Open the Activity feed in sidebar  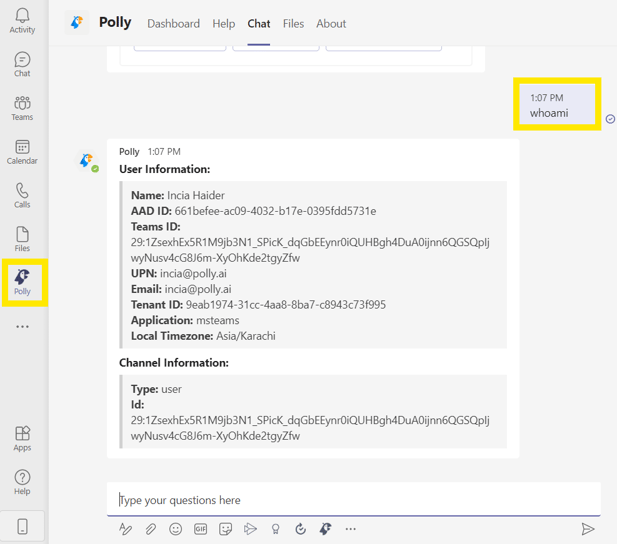point(22,21)
